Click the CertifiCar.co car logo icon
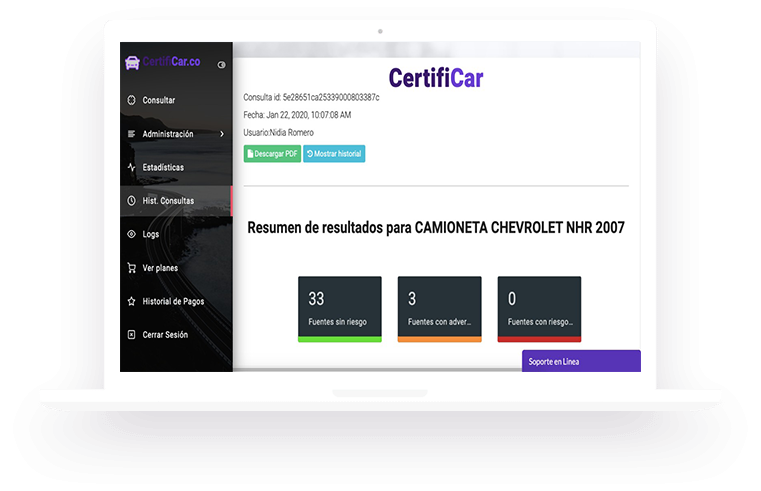Screen dimensions: 761x491 [x=132, y=63]
